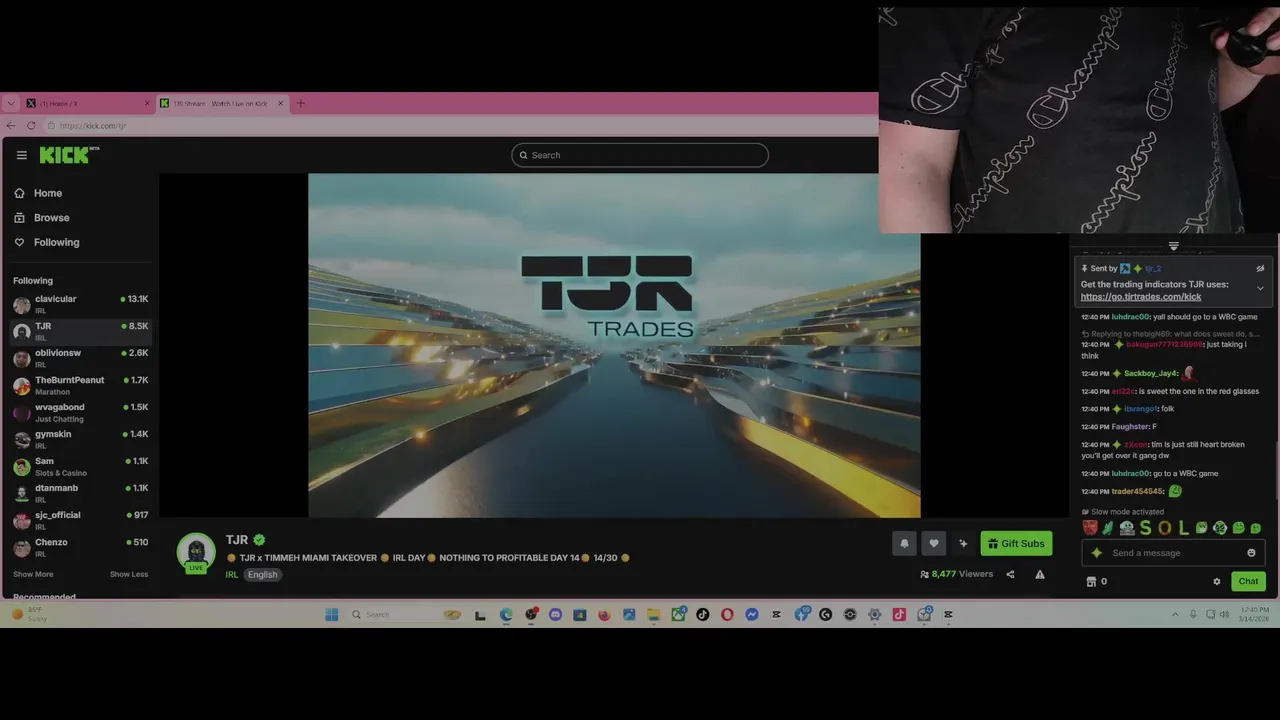
Task: Click the chat shop points icon
Action: pos(1091,581)
